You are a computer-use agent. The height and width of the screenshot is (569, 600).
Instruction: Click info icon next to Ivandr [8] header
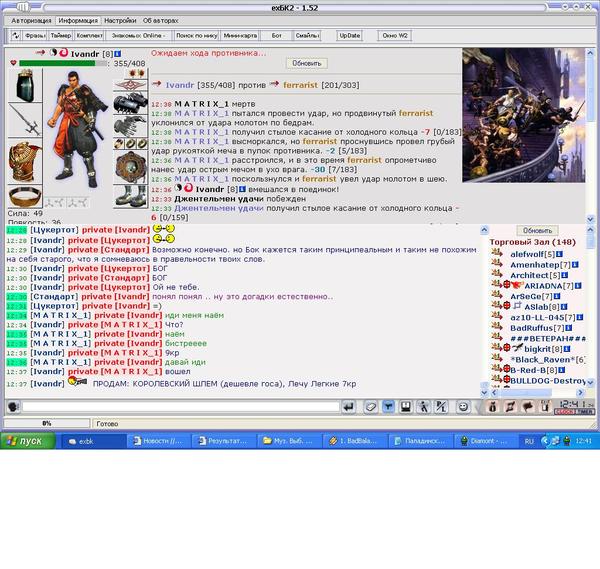[x=118, y=54]
